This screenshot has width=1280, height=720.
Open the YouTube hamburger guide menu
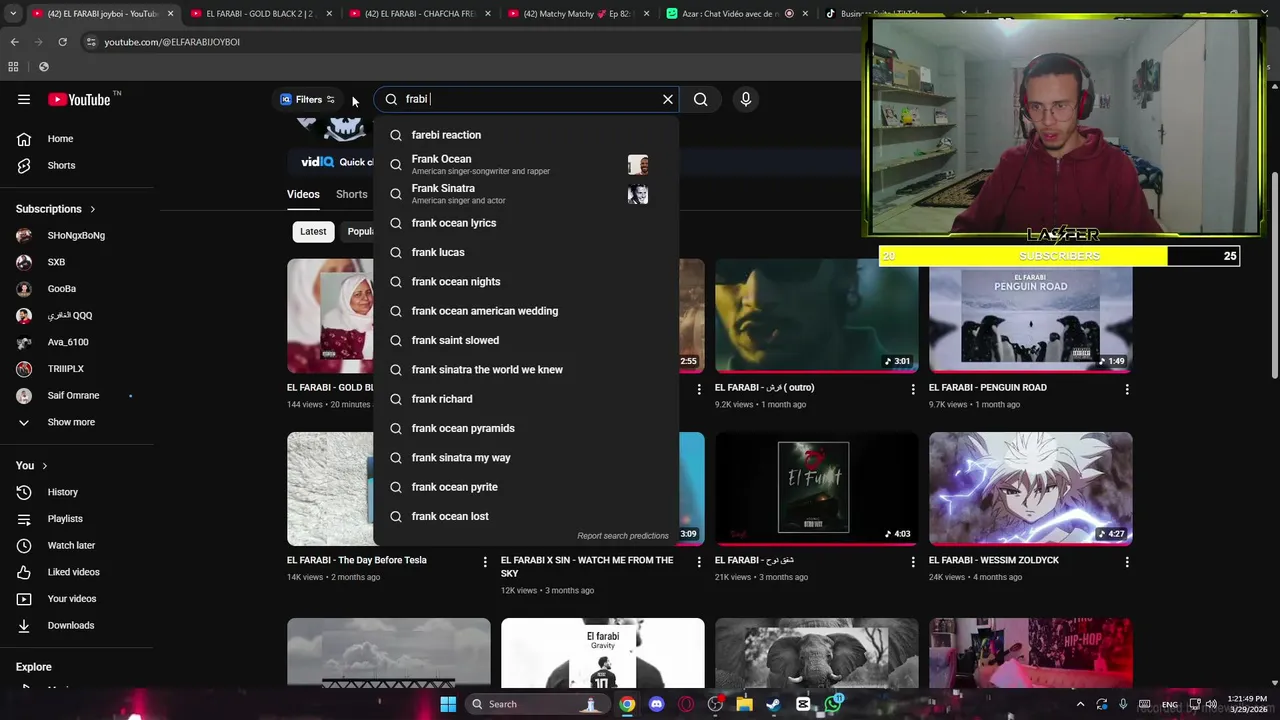pyautogui.click(x=24, y=99)
